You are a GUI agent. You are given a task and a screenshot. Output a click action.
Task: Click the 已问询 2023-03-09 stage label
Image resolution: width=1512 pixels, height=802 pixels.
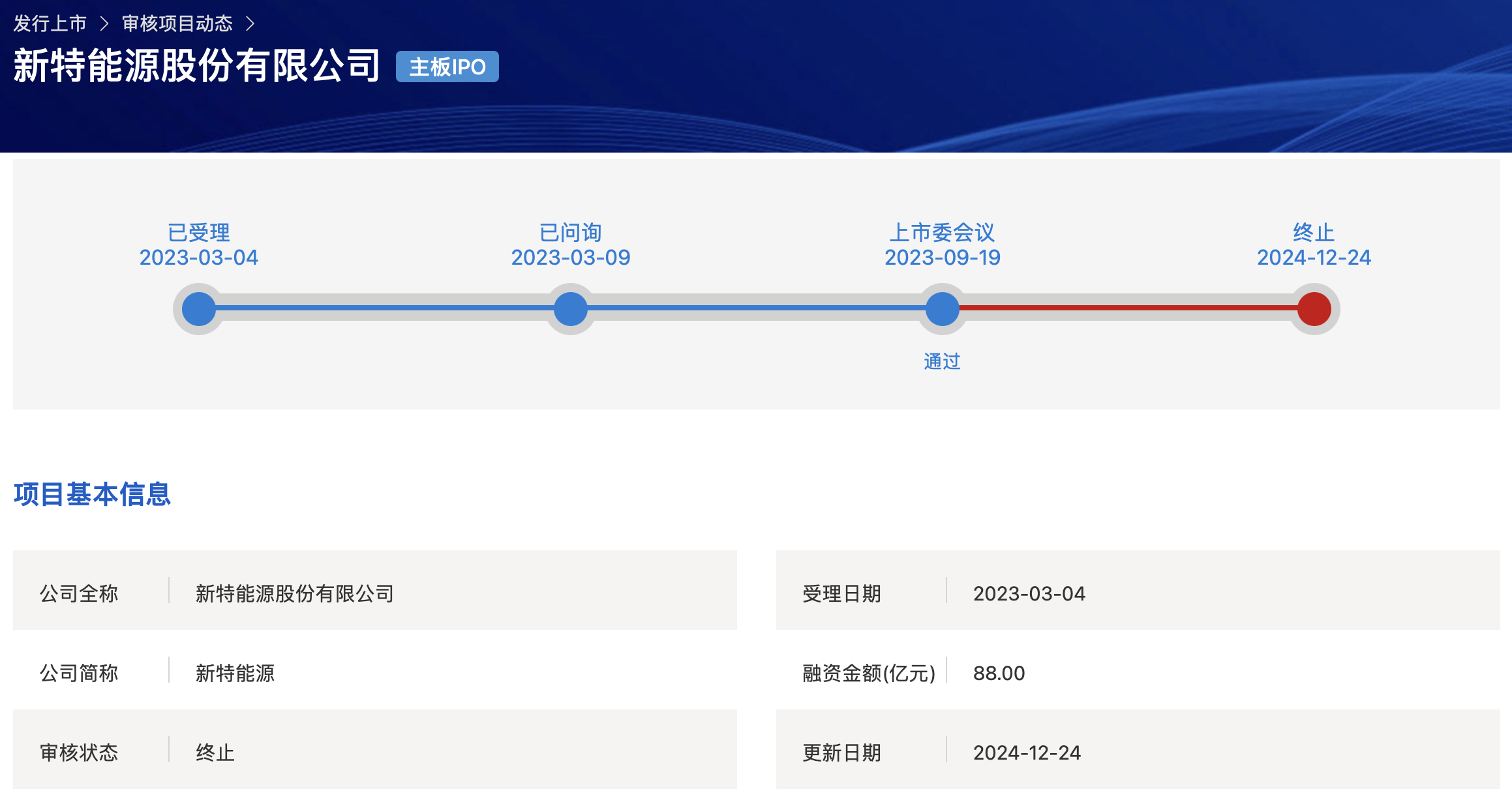point(571,245)
